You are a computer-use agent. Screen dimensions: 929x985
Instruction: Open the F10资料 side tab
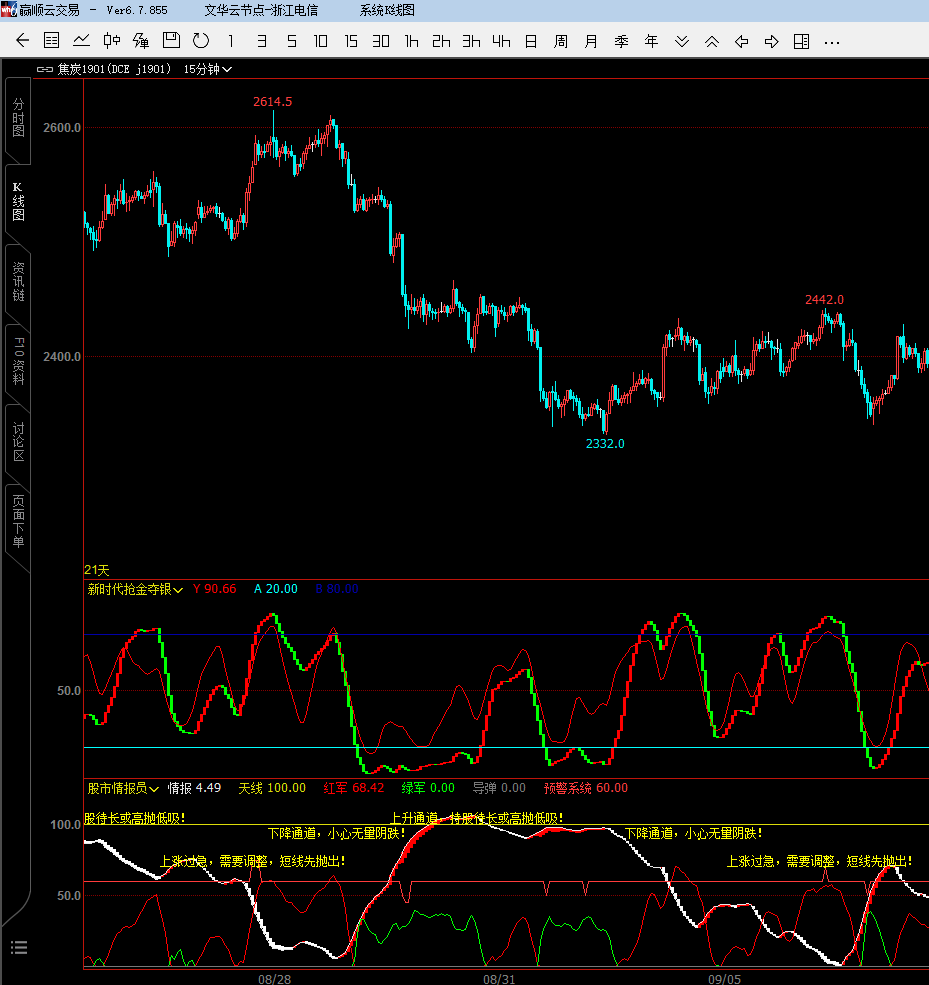pyautogui.click(x=18, y=361)
